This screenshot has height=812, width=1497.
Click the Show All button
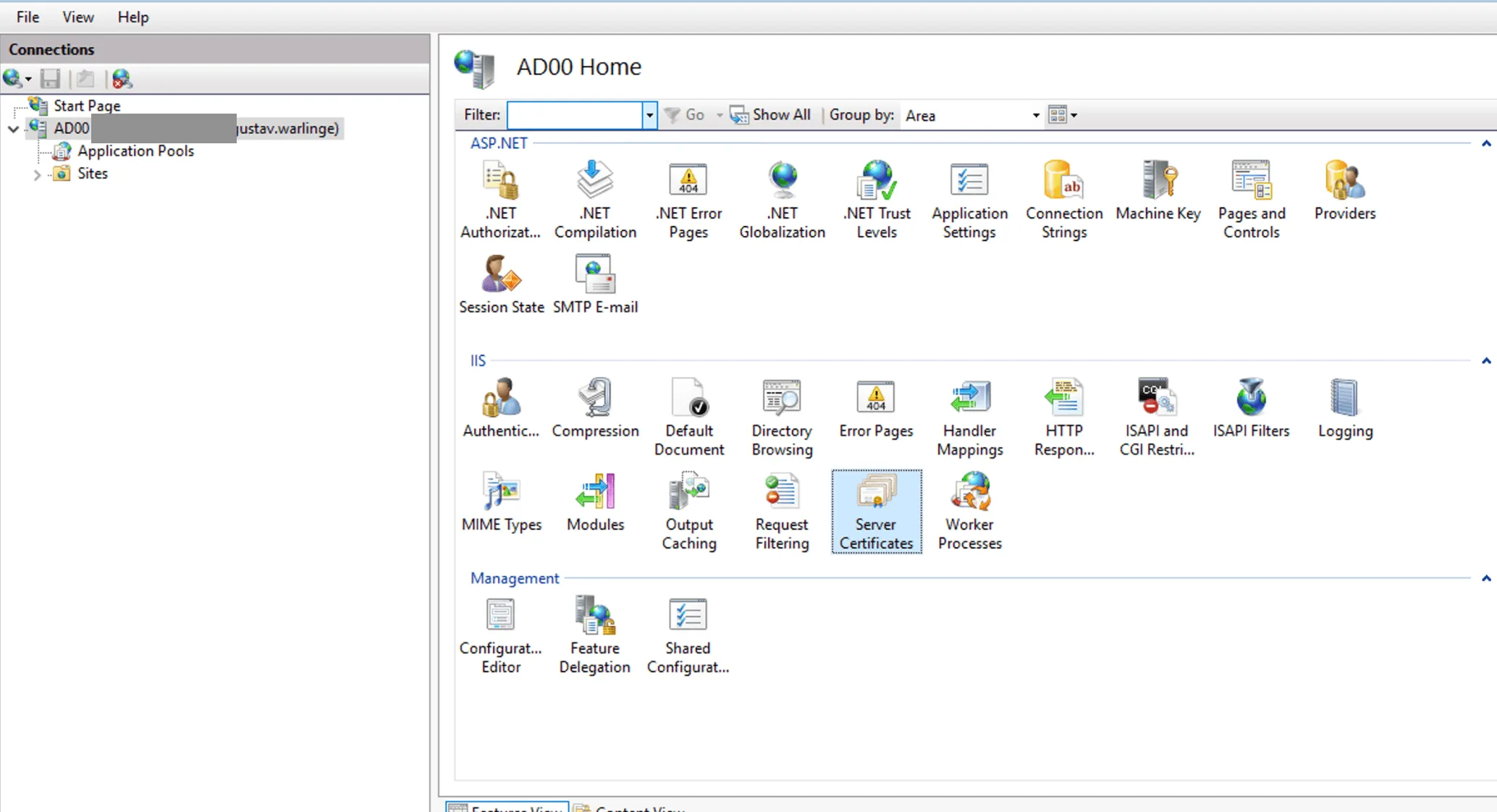[x=771, y=114]
